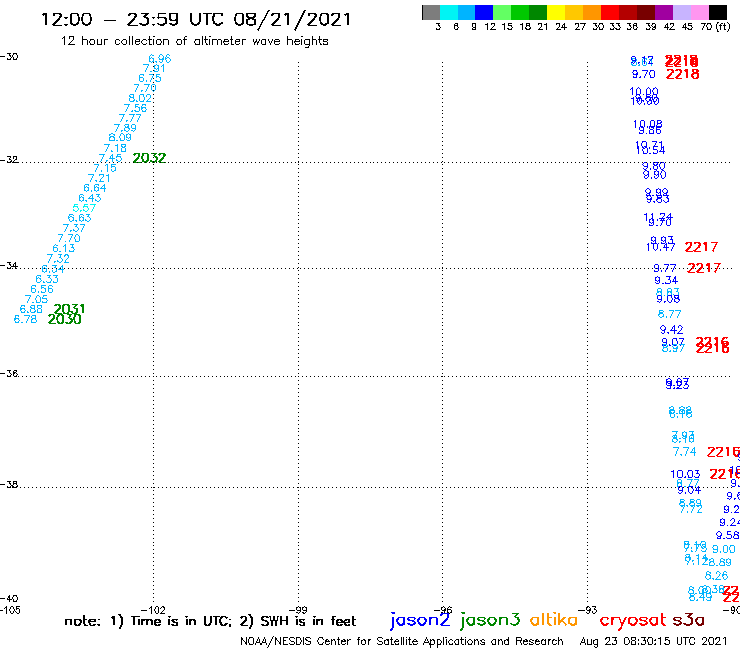
Task: Click the wave height value 7.89
Action: coord(125,128)
